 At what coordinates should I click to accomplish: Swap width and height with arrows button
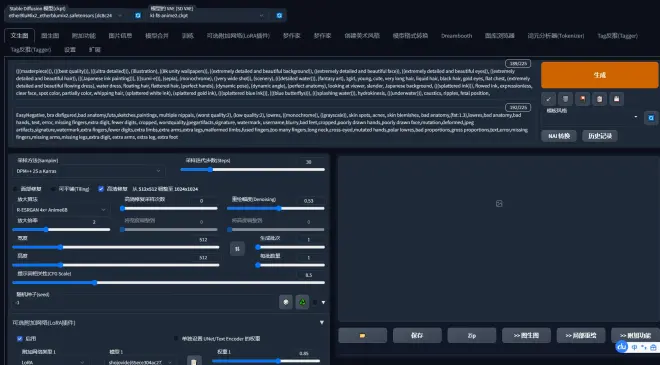click(x=237, y=249)
